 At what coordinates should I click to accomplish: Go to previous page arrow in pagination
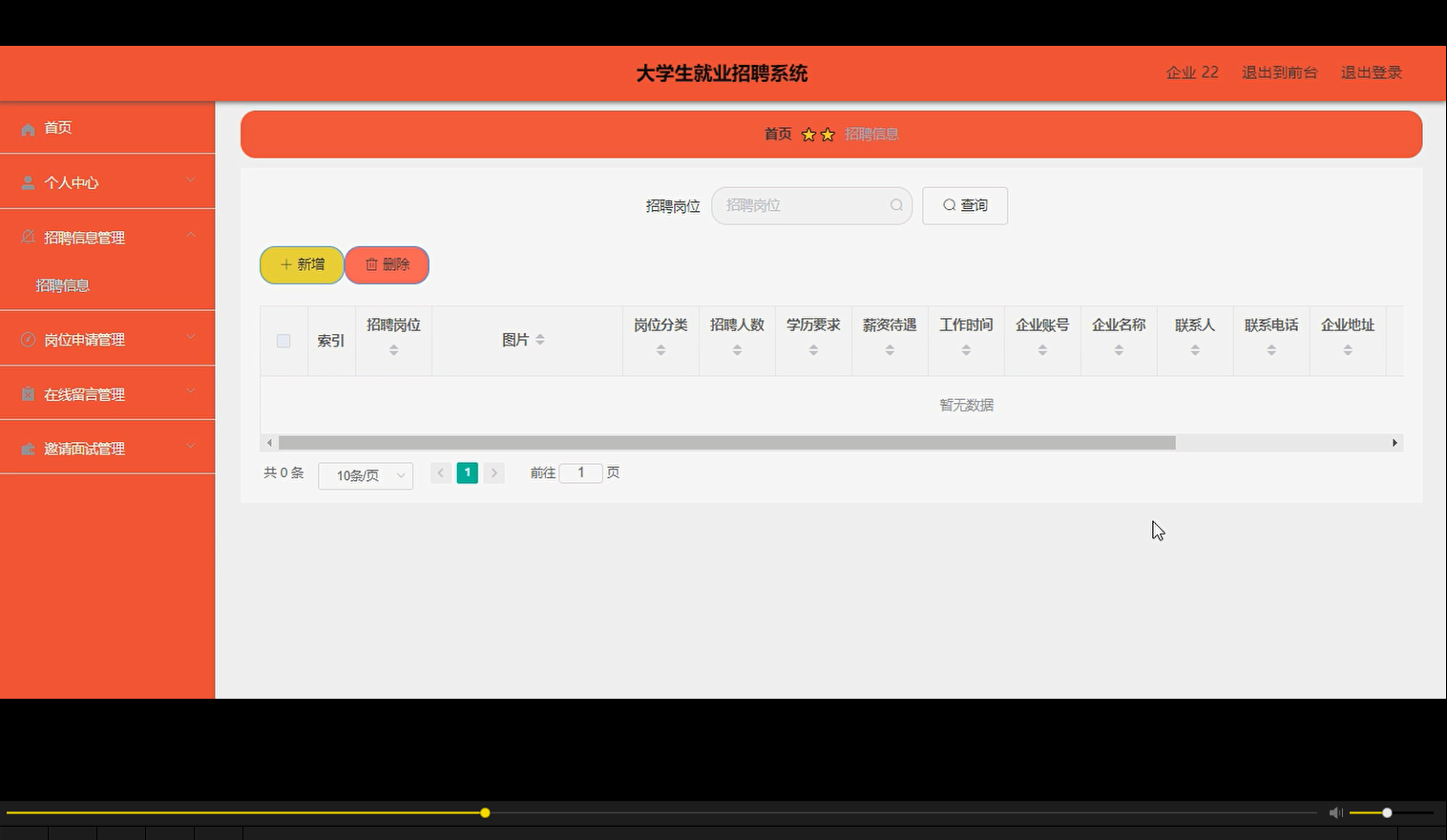coord(441,472)
